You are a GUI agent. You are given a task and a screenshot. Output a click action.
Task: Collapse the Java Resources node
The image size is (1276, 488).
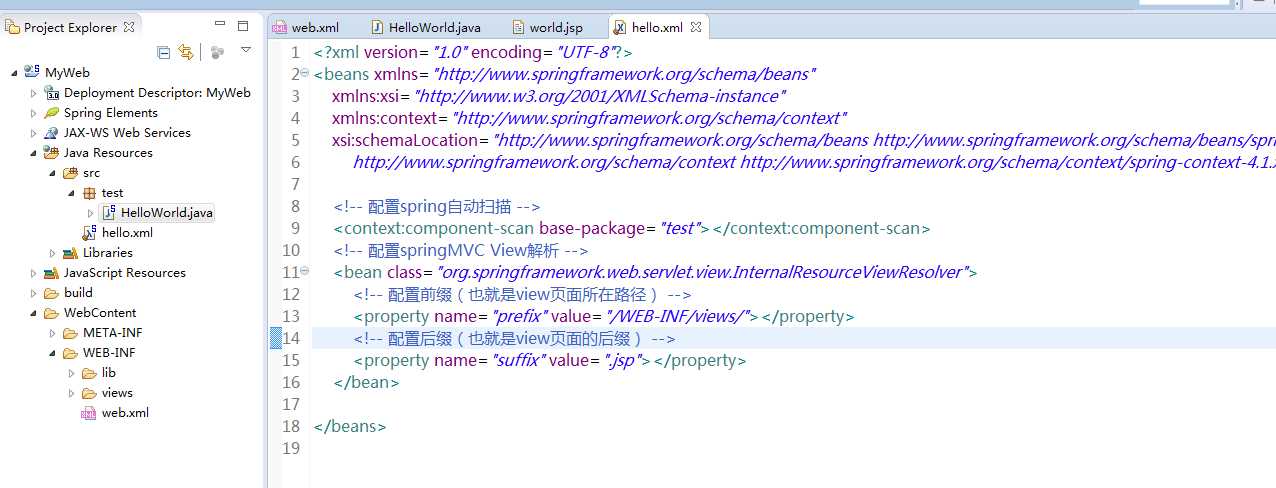[x=33, y=153]
